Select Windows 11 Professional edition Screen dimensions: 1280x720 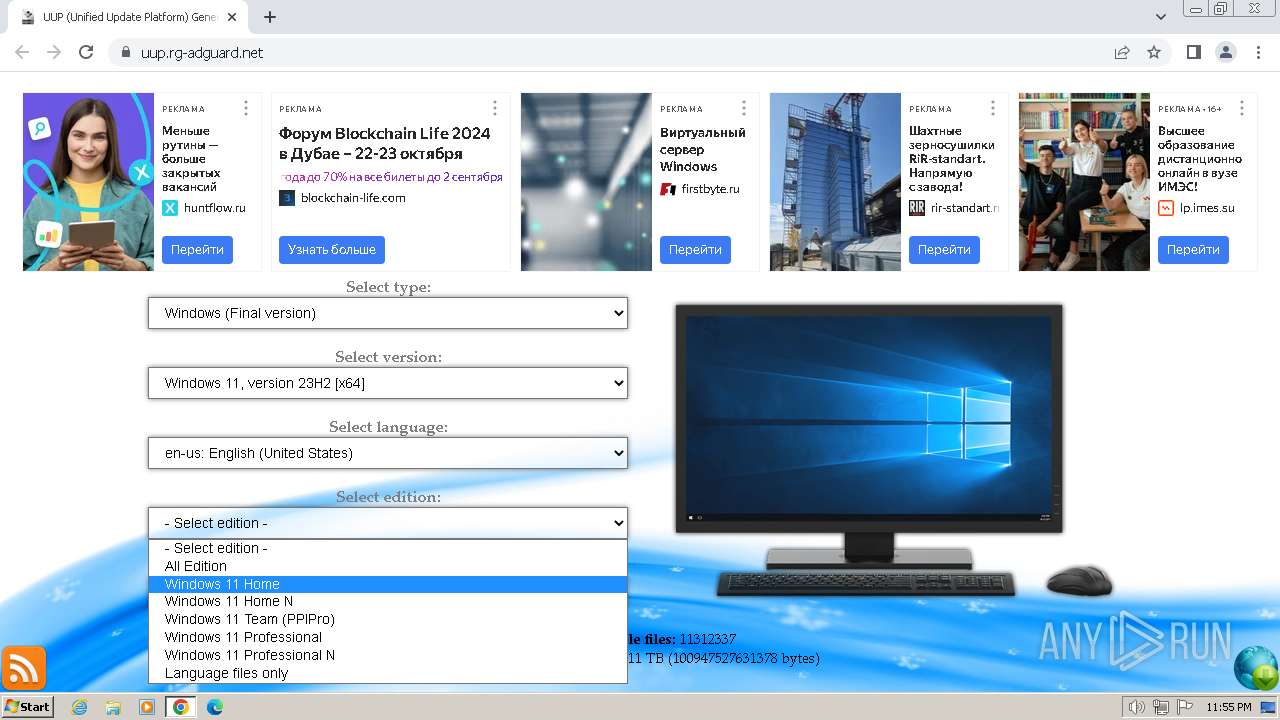pyautogui.click(x=388, y=637)
